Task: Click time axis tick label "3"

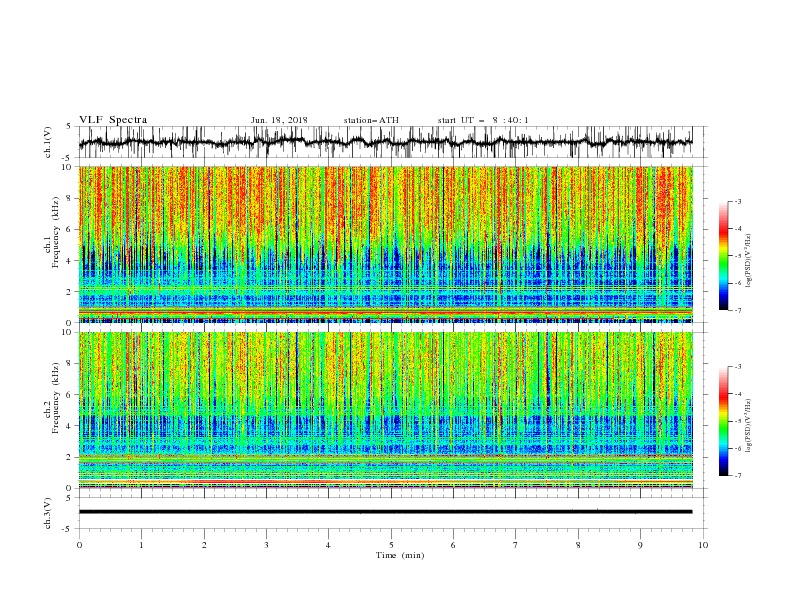Action: pyautogui.click(x=266, y=545)
